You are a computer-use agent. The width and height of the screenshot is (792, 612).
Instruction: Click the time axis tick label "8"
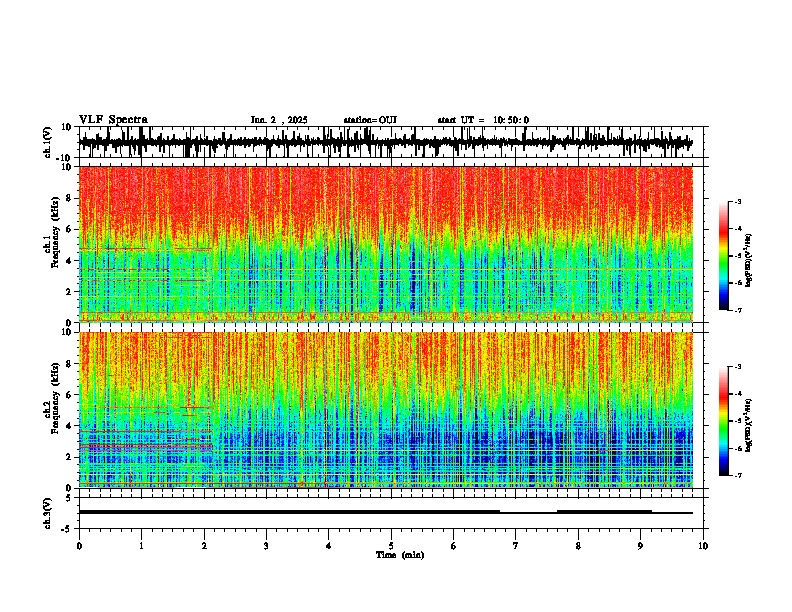click(x=578, y=546)
